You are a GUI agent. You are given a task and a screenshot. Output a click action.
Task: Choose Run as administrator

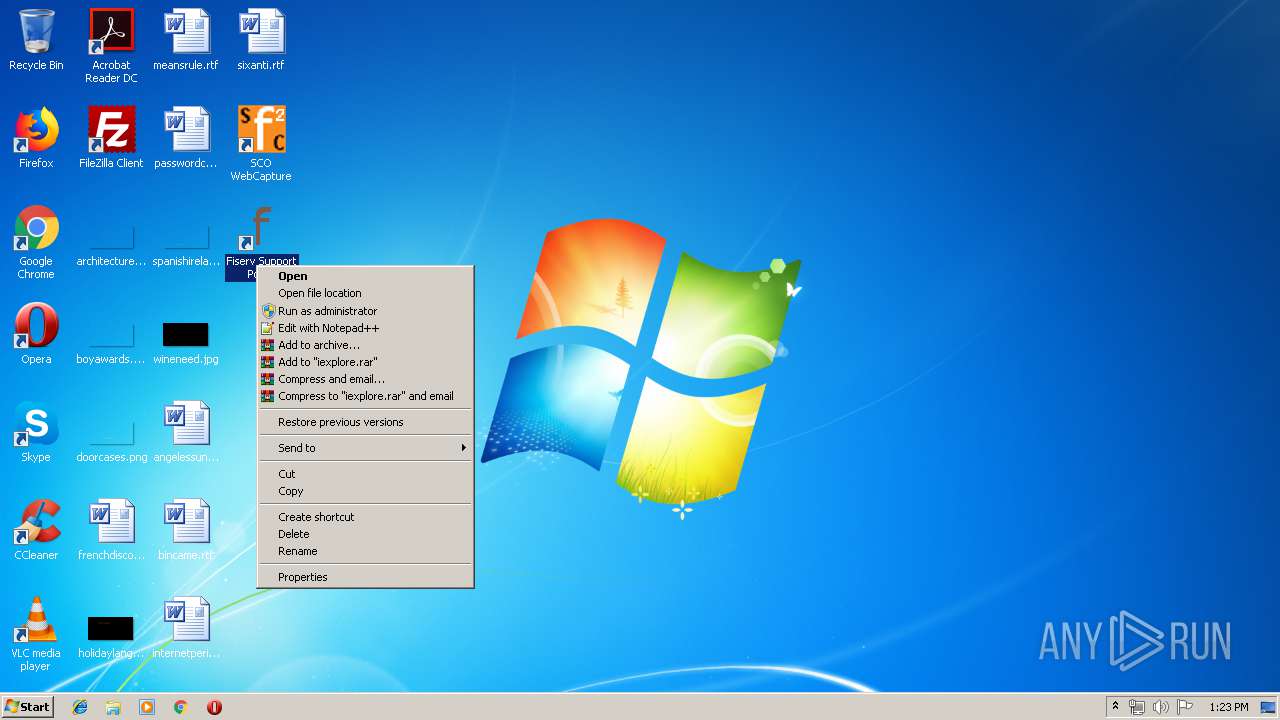point(365,311)
